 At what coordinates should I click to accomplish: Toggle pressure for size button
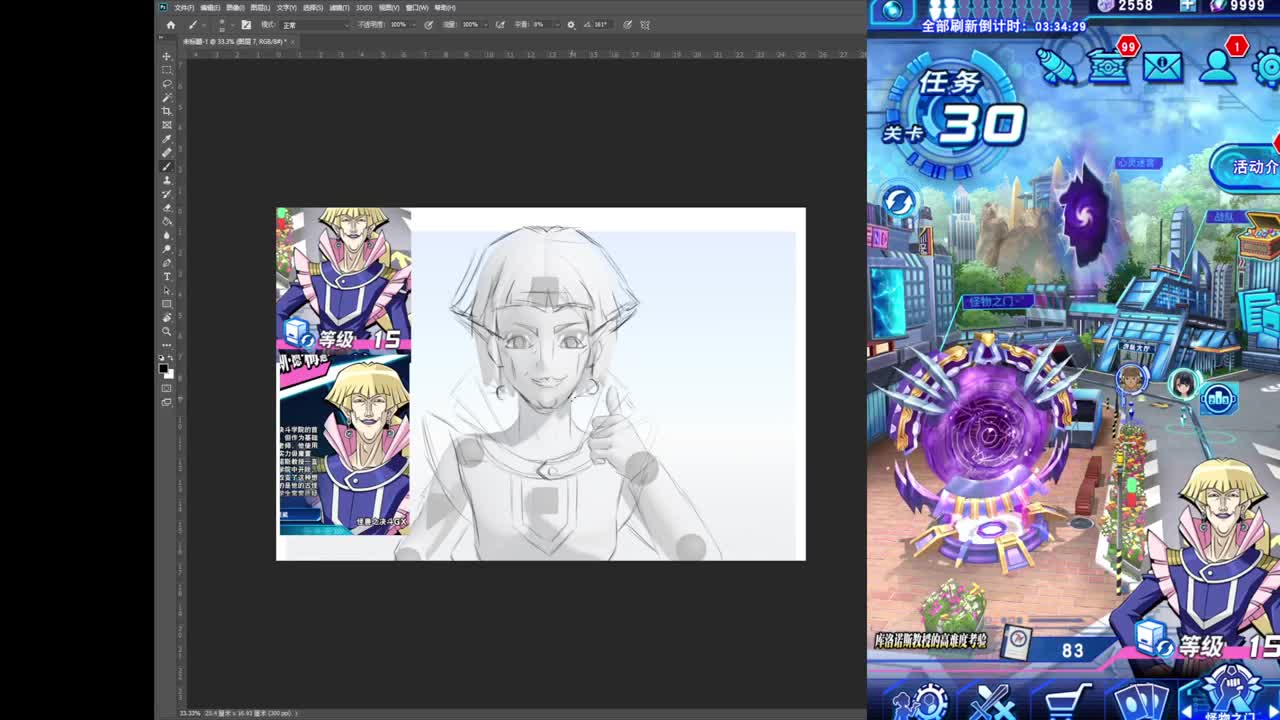click(x=627, y=25)
